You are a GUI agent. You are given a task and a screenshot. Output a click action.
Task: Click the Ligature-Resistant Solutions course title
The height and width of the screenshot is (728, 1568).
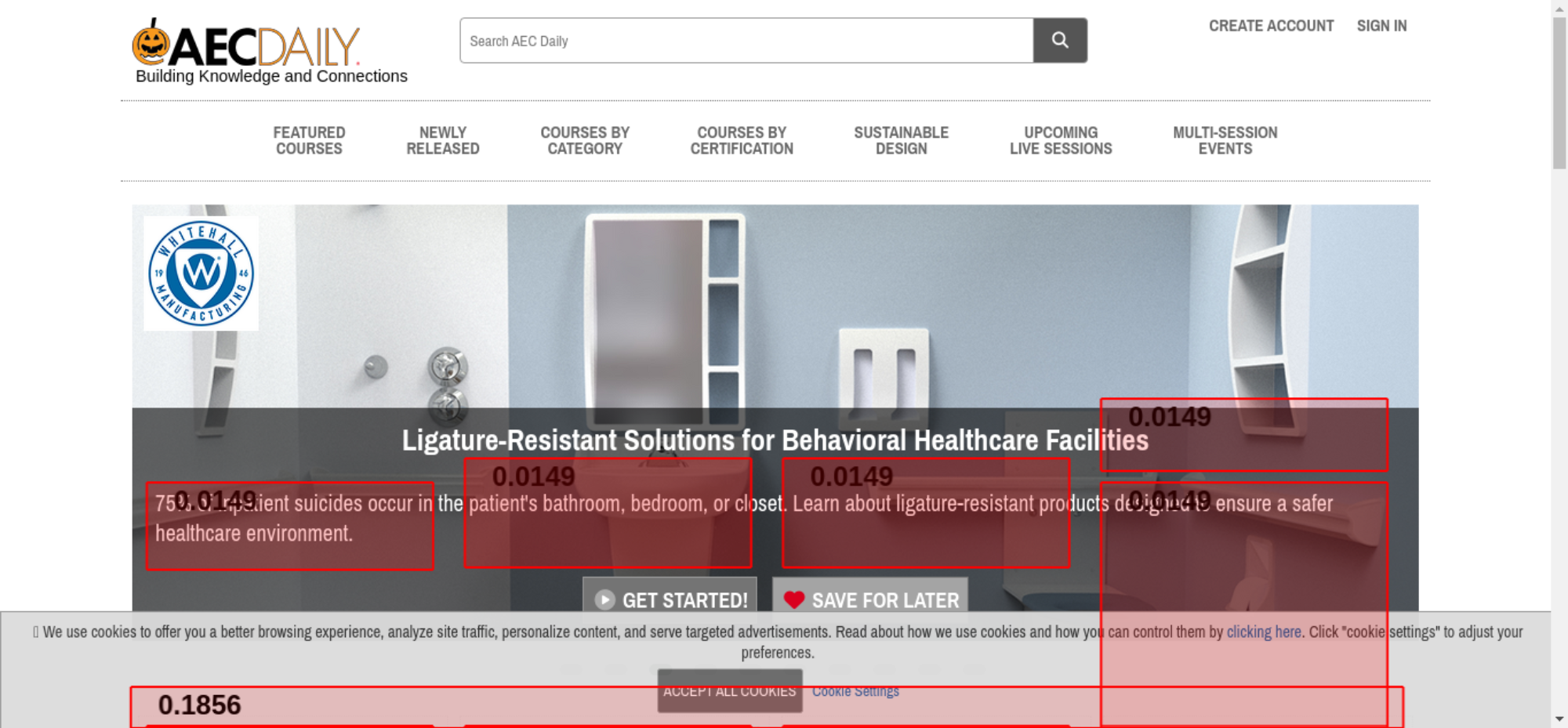point(775,440)
